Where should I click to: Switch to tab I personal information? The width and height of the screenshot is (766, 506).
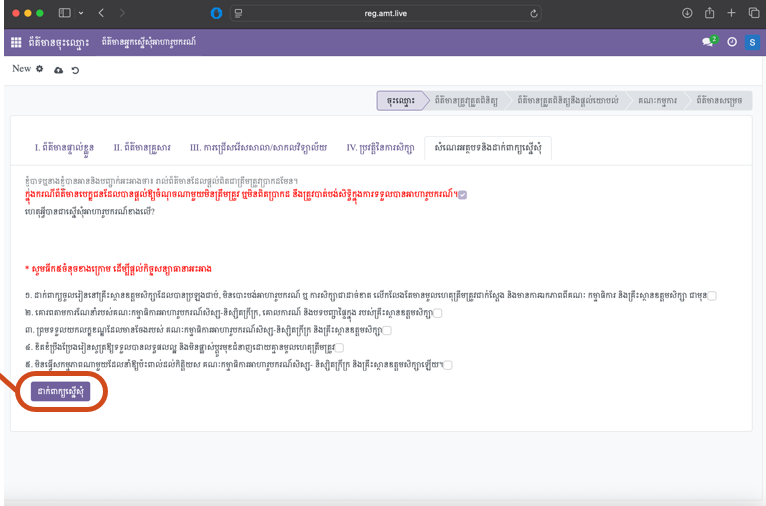59,147
